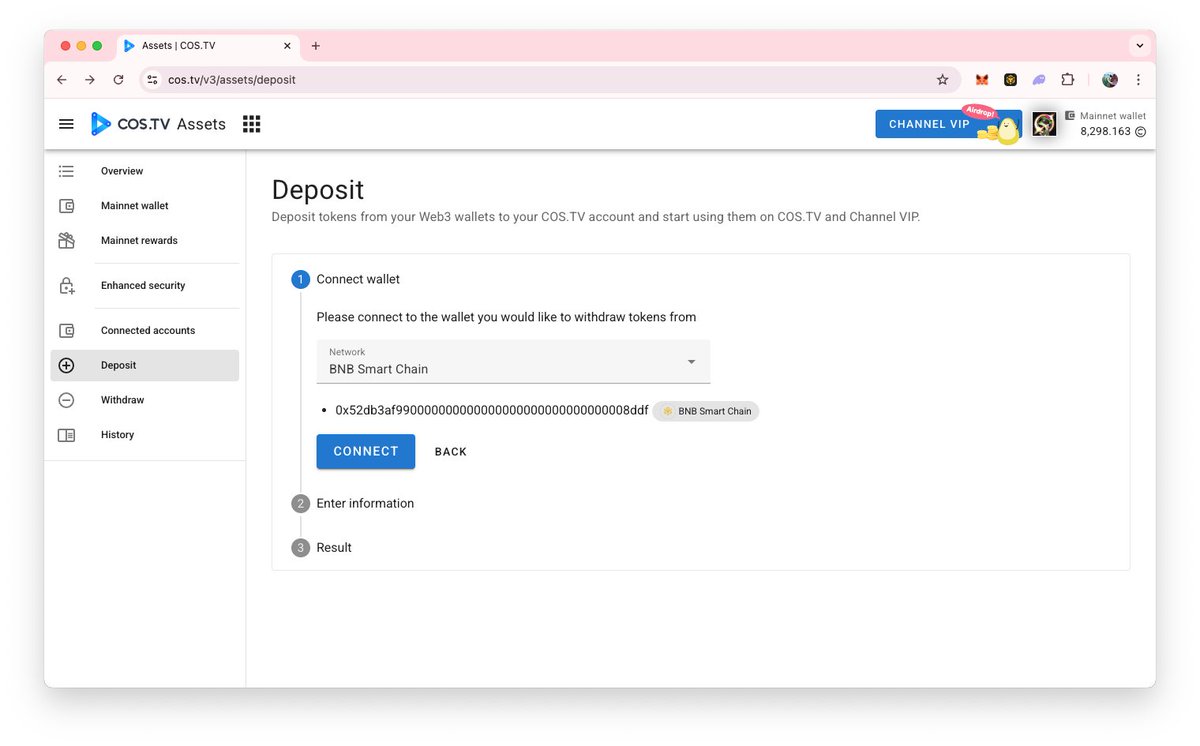Click the BNB Smart Chain chip badge
The width and height of the screenshot is (1200, 746).
tap(706, 411)
